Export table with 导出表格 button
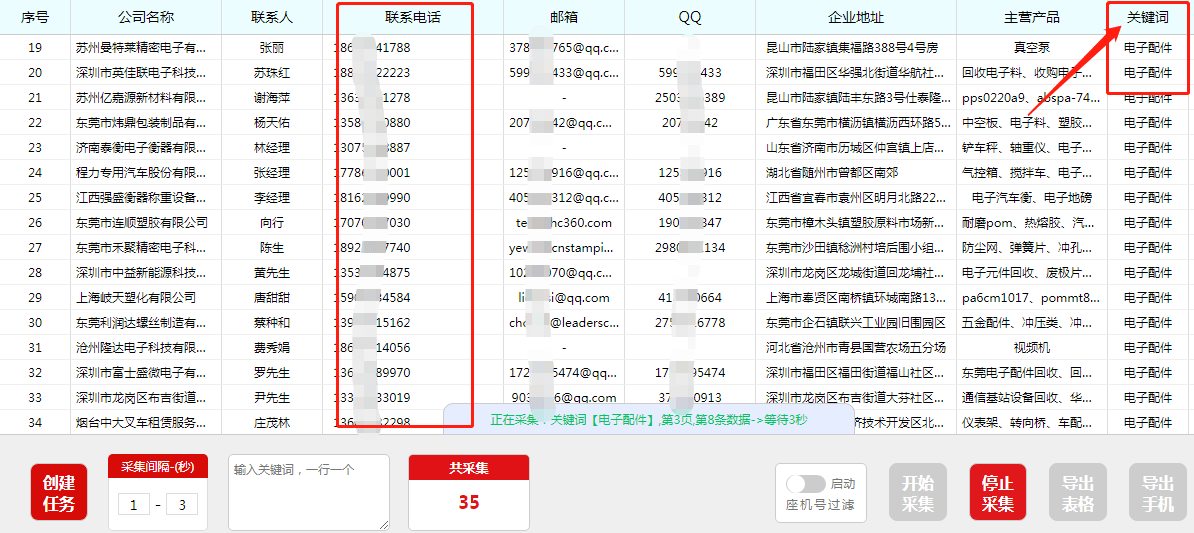Screen dimensions: 1194x533 coord(1077,493)
